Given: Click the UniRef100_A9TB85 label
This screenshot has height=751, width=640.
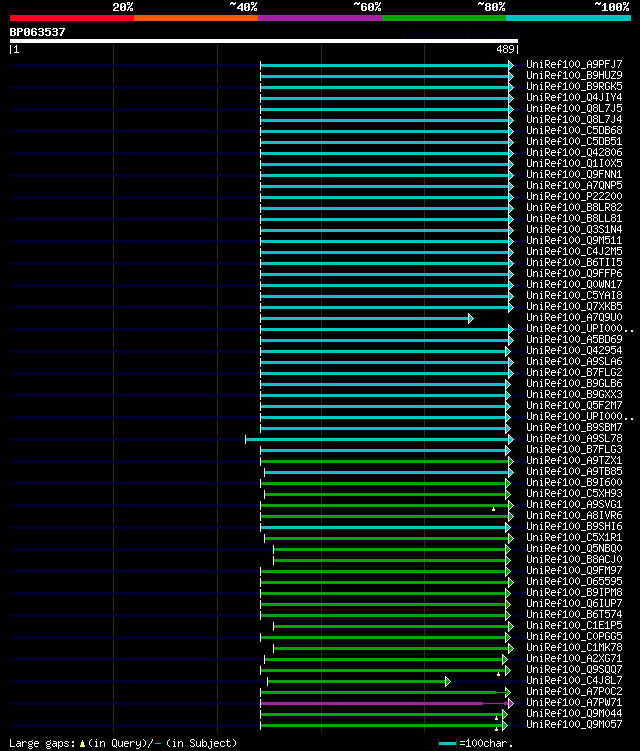Looking at the screenshot, I should click(574, 472).
